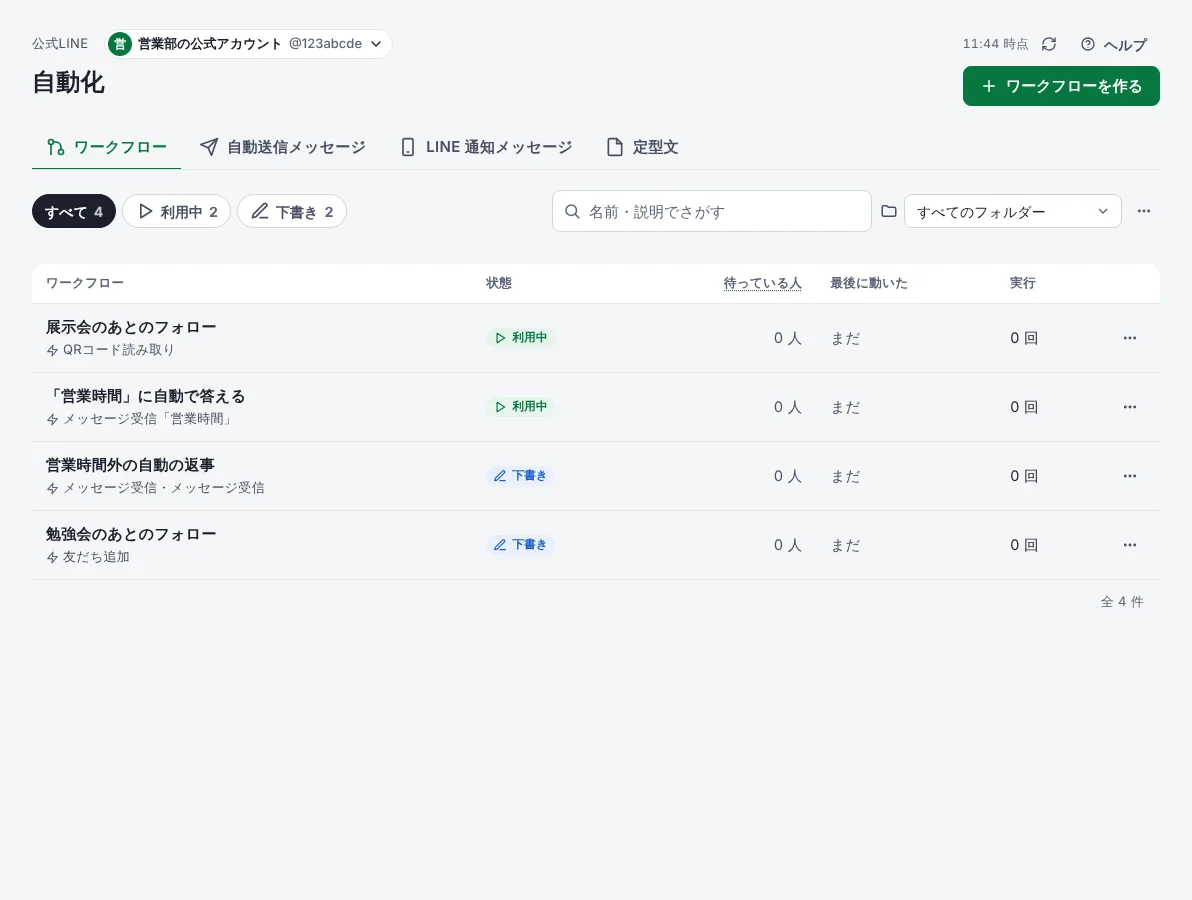Open the more options menu beside folder dropdown

(x=1144, y=211)
